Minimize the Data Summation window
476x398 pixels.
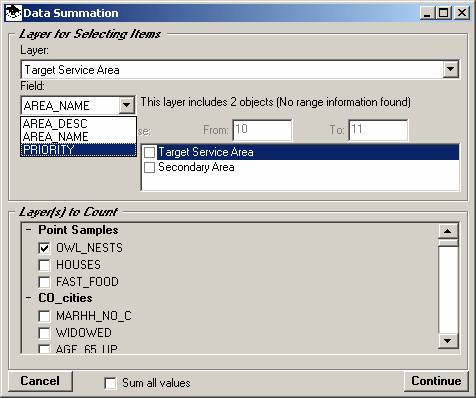click(427, 13)
